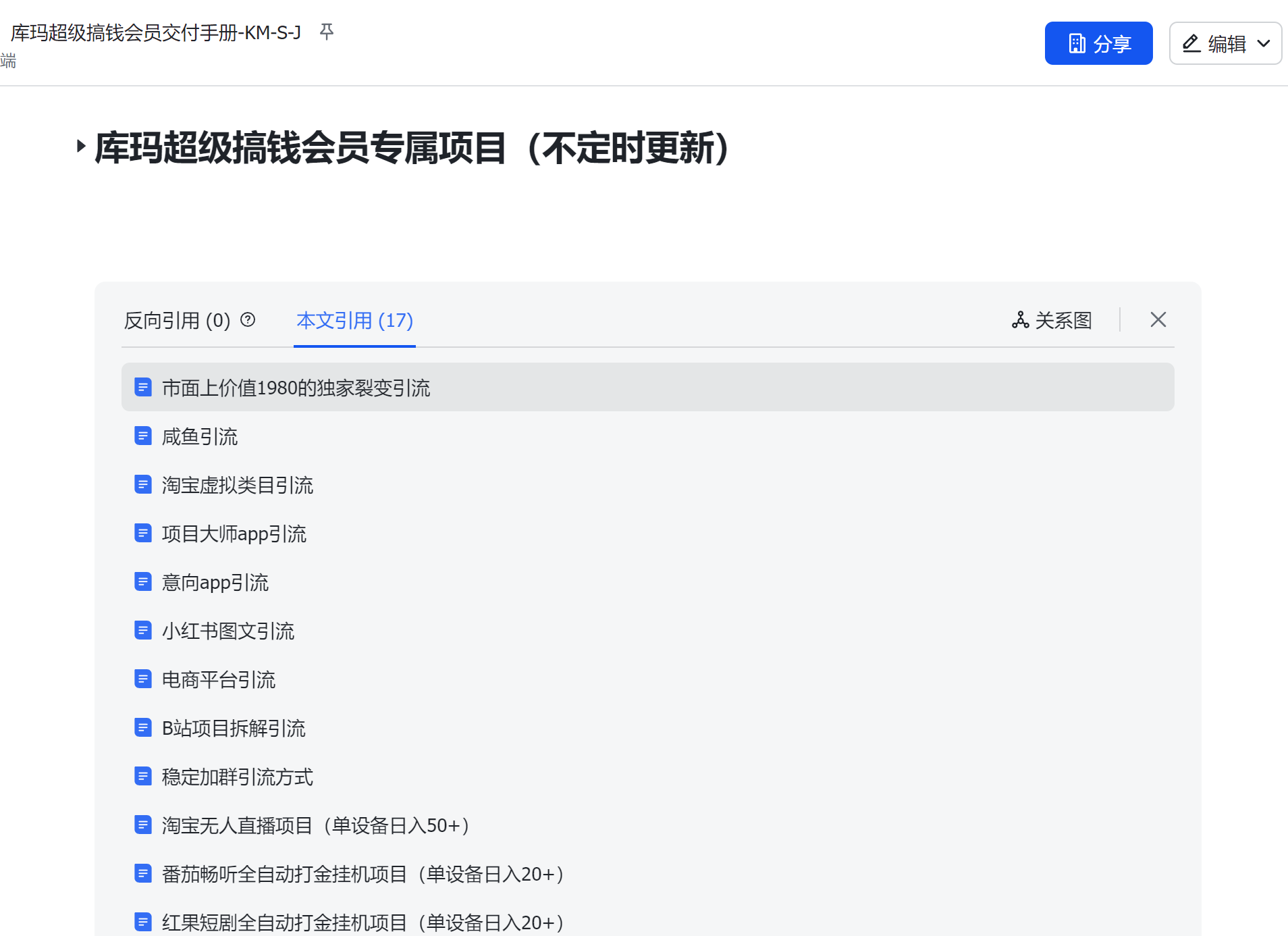Open 淘宝无人直播项目 document link
This screenshot has width=1288, height=936.
tap(315, 825)
